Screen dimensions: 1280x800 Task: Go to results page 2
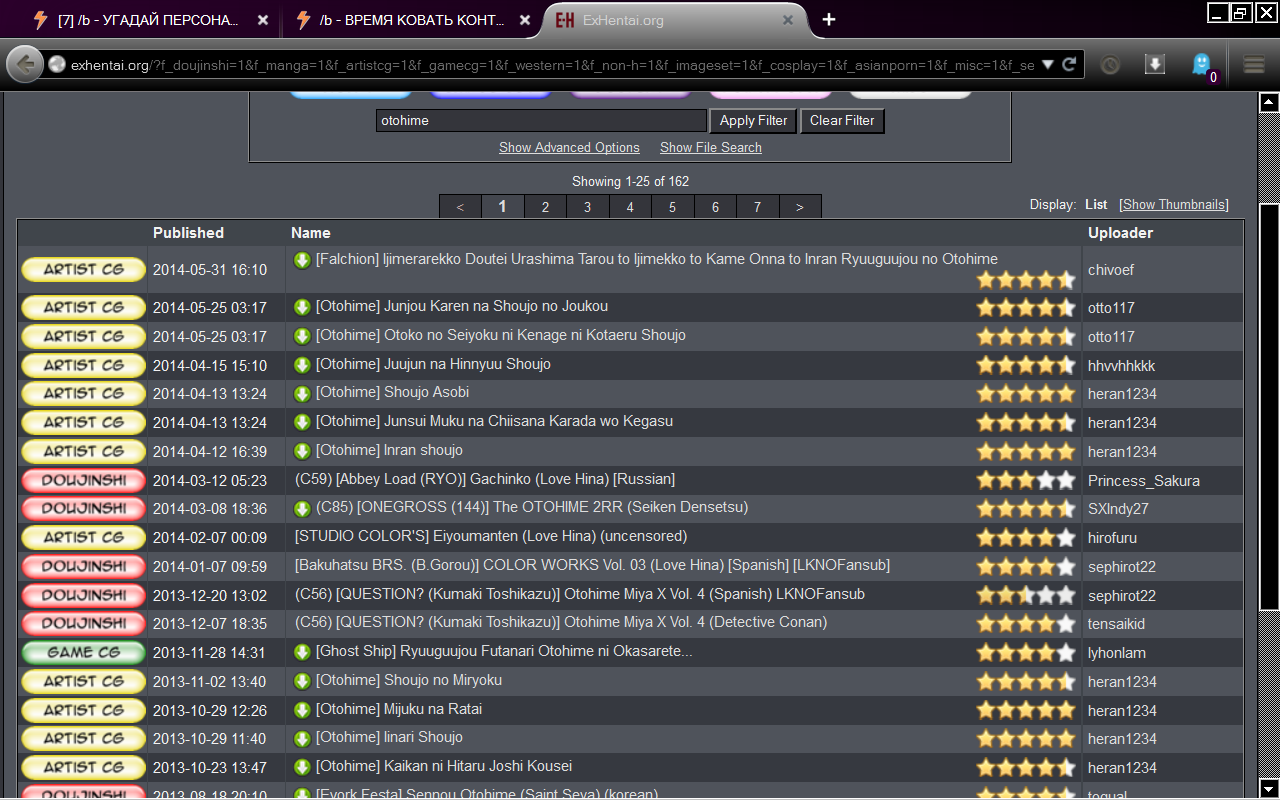(x=545, y=207)
